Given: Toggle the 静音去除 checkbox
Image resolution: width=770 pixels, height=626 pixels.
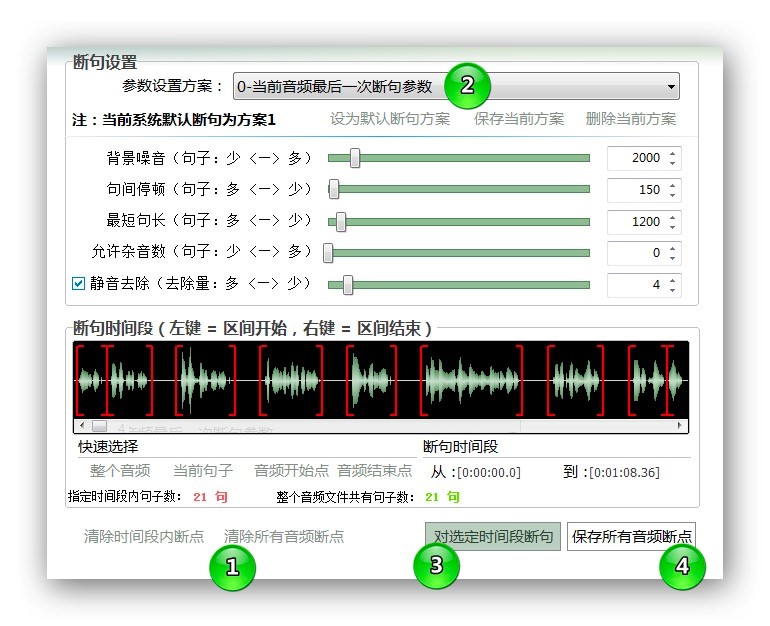Looking at the screenshot, I should (79, 284).
